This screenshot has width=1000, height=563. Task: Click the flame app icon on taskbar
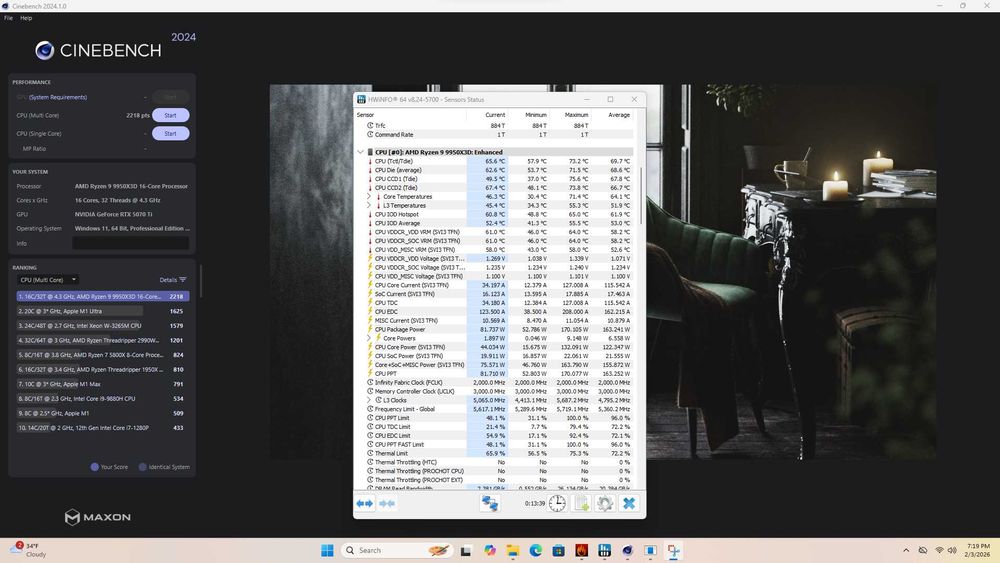pos(581,550)
